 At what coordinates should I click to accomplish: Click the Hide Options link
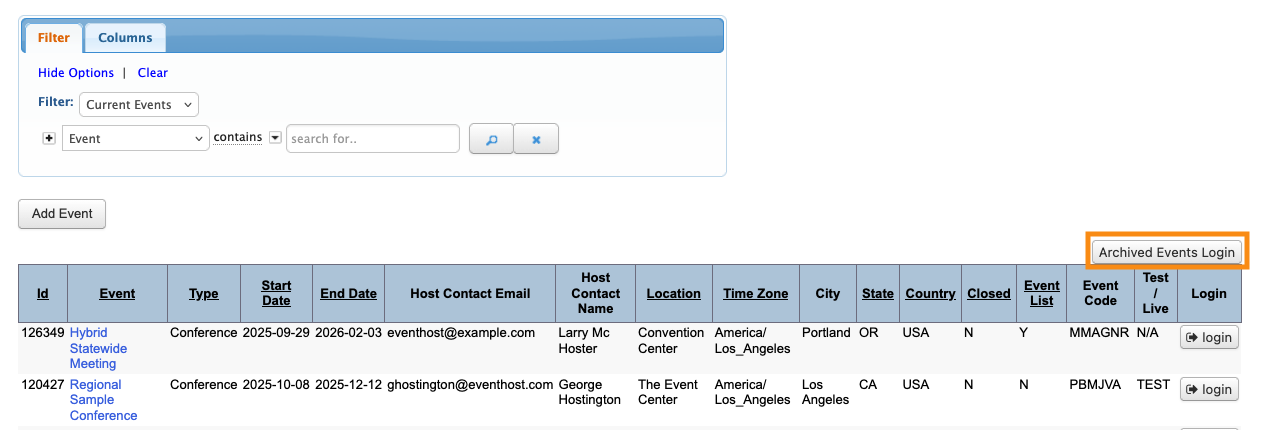76,73
